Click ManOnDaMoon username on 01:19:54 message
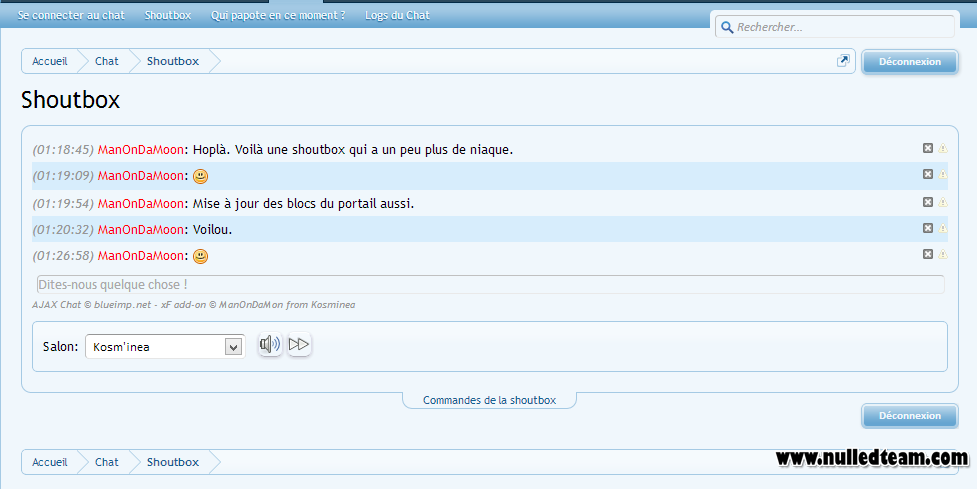Screen dimensions: 977x489 coord(141,204)
